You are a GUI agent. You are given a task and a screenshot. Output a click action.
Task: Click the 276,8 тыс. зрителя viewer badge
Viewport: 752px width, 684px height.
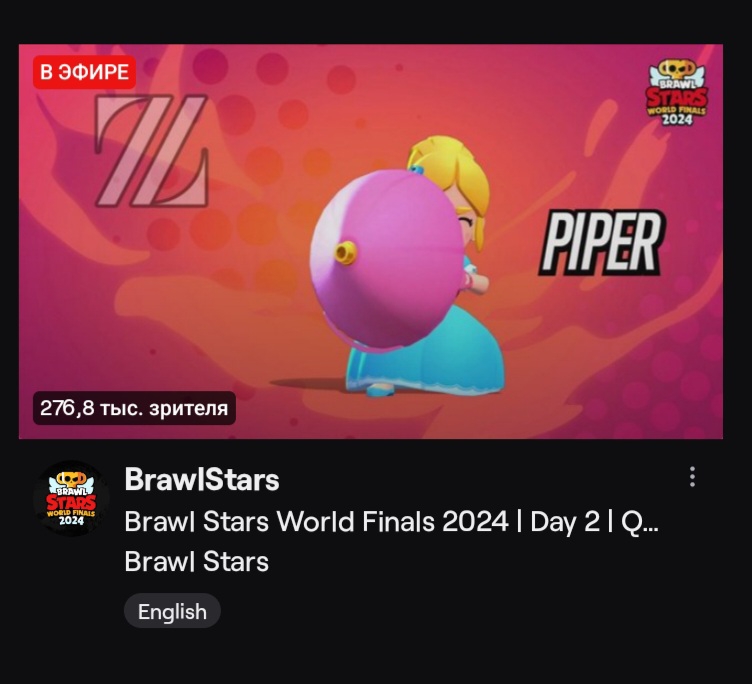tap(134, 408)
